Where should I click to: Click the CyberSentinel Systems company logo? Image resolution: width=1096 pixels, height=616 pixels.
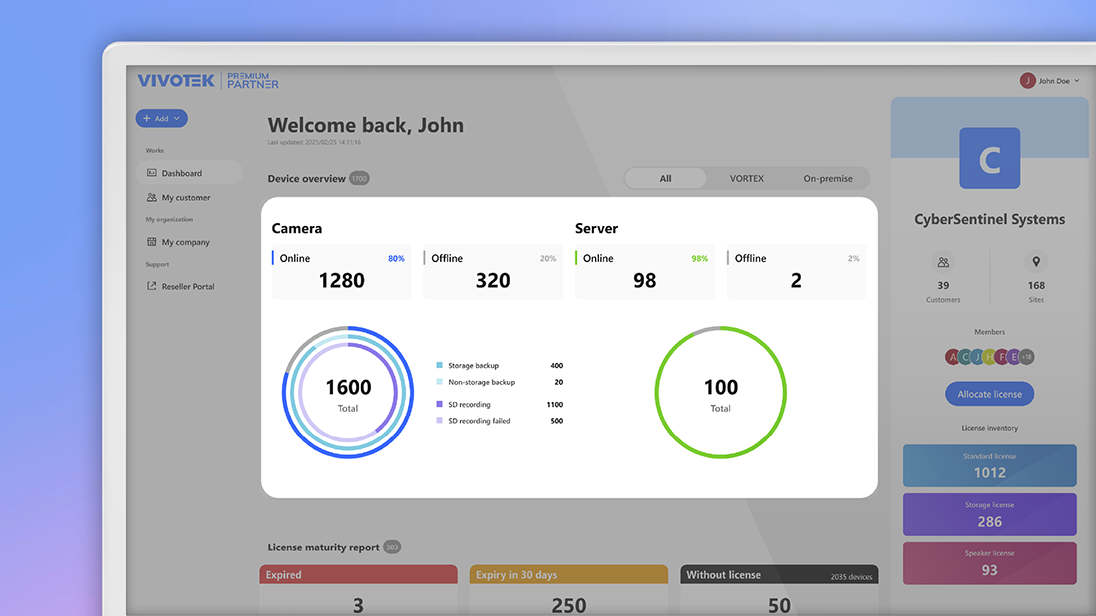pos(989,159)
